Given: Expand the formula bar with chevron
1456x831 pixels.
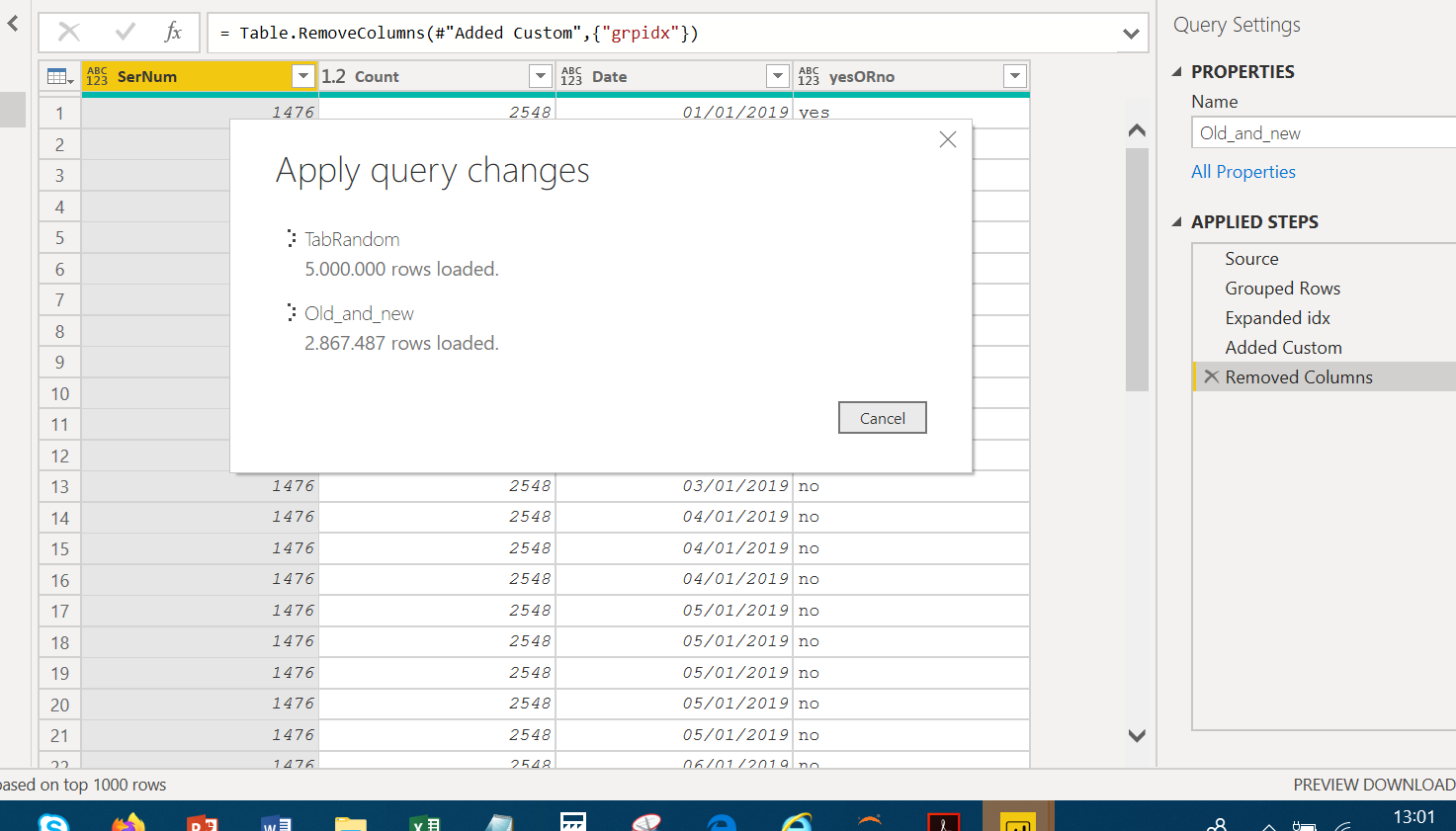Looking at the screenshot, I should [x=1132, y=34].
